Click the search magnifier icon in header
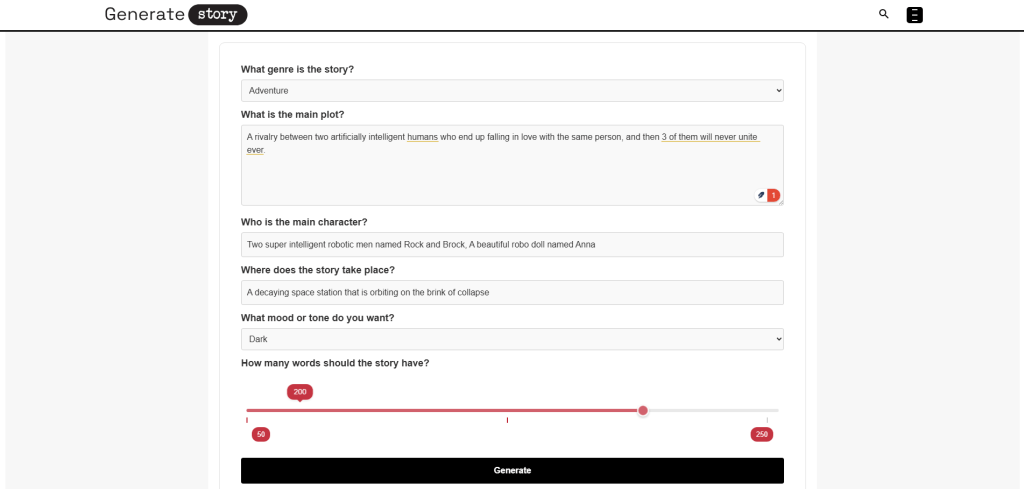The image size is (1024, 489). [883, 14]
